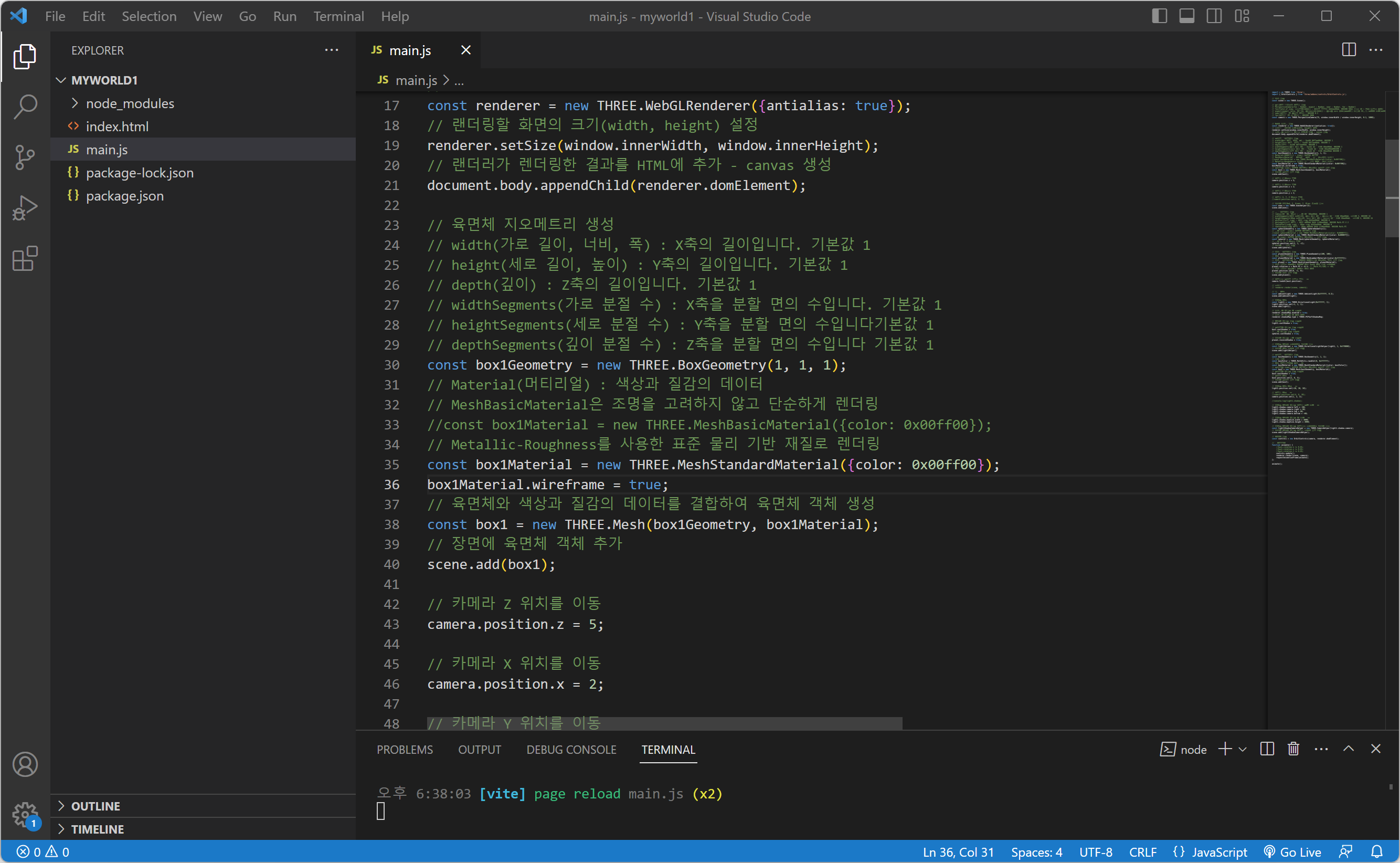
Task: Toggle the primary side bar layout button
Action: click(1159, 16)
